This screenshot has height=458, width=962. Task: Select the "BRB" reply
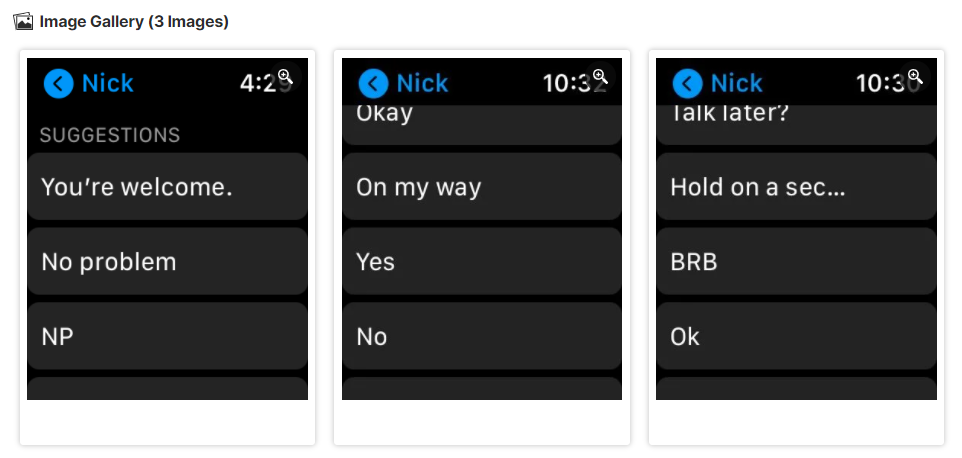pos(796,261)
